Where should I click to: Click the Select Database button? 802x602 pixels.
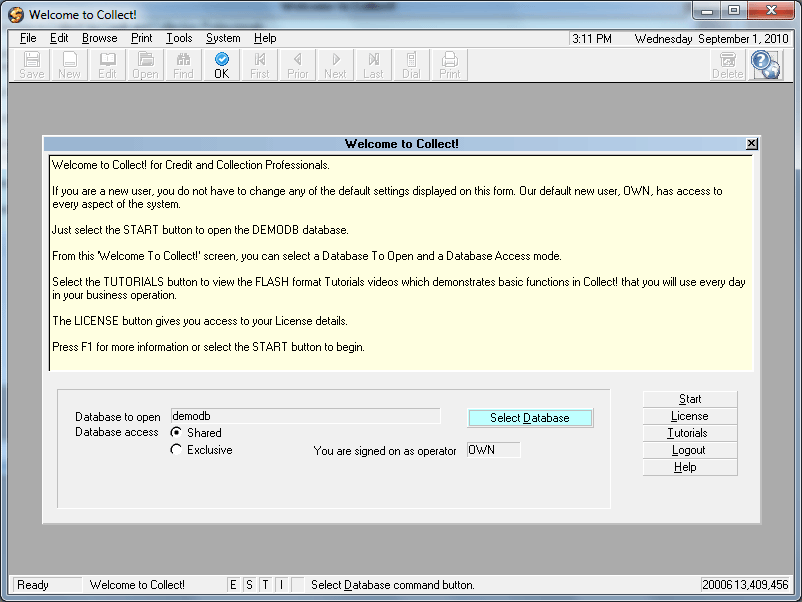[530, 418]
